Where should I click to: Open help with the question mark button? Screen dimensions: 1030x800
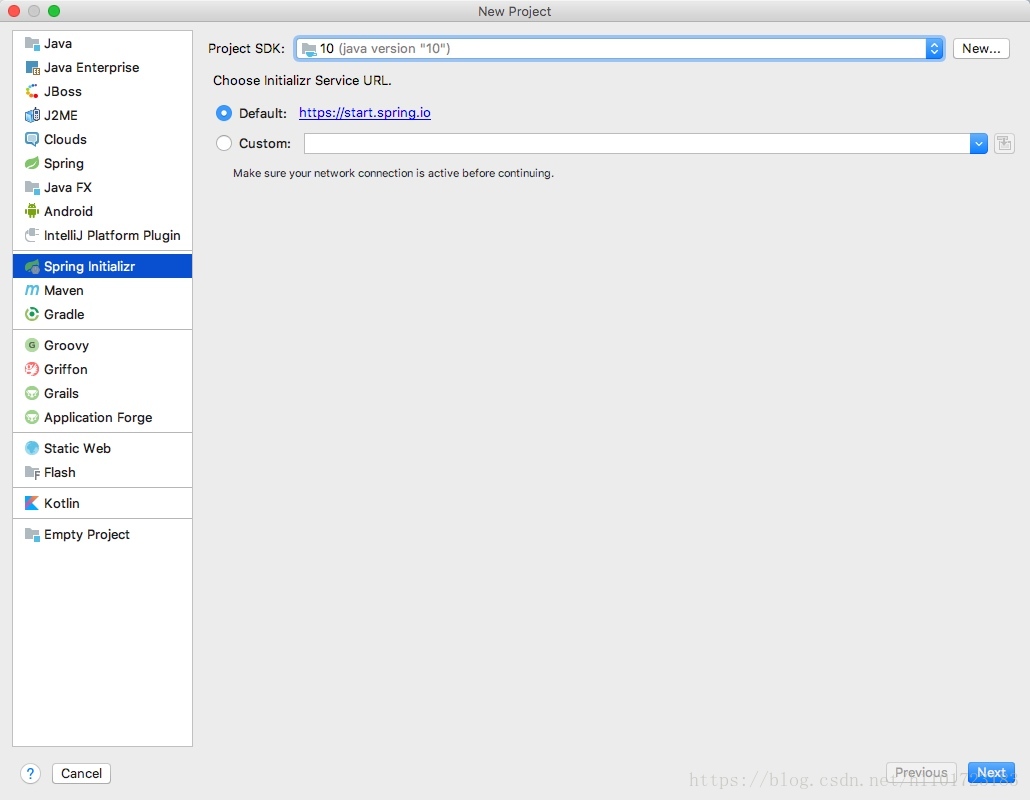tap(30, 773)
